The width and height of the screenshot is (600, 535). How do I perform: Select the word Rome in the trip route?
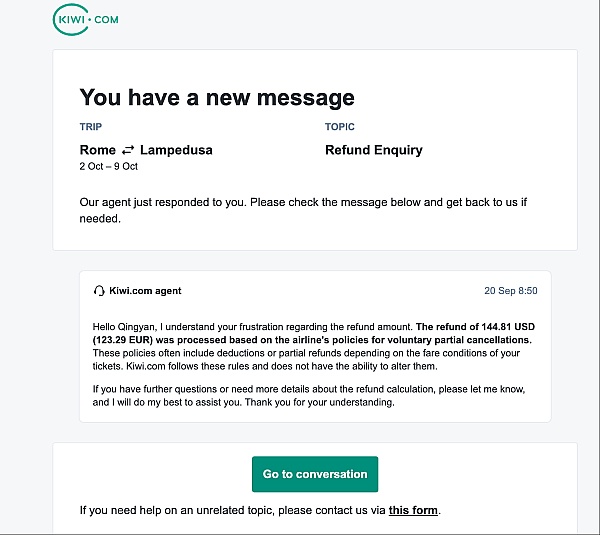(98, 150)
